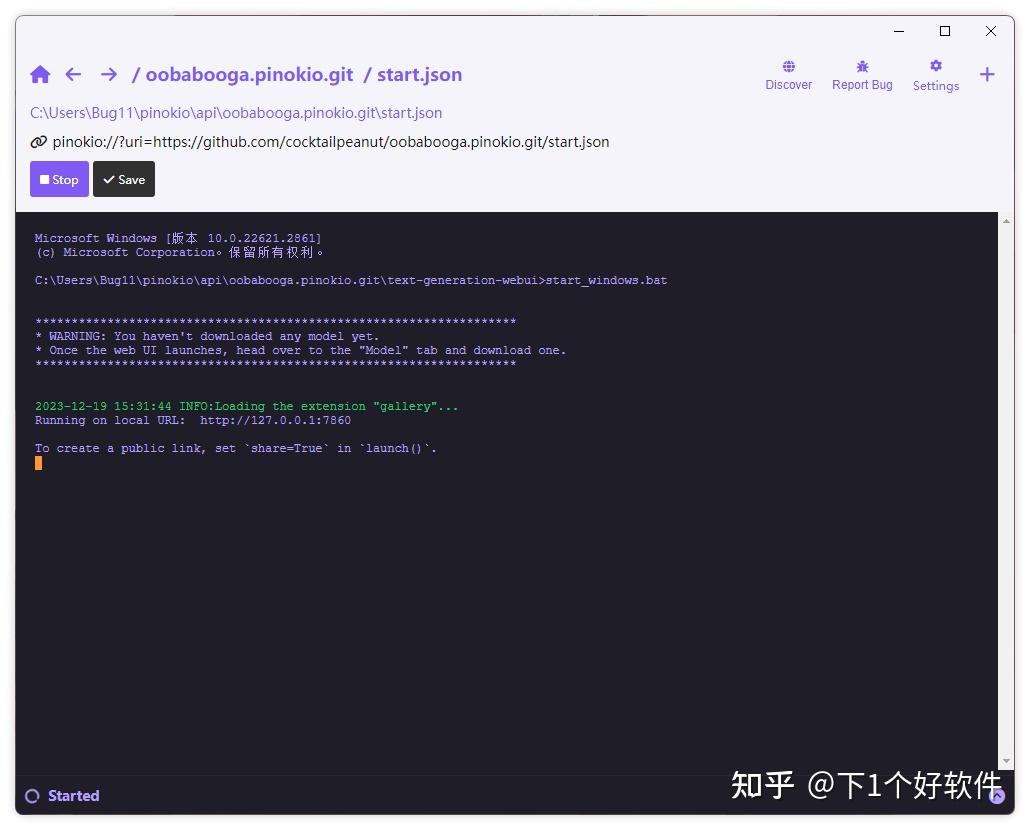The height and width of the screenshot is (830, 1030).
Task: Click the Started label in the status bar
Action: (x=74, y=795)
